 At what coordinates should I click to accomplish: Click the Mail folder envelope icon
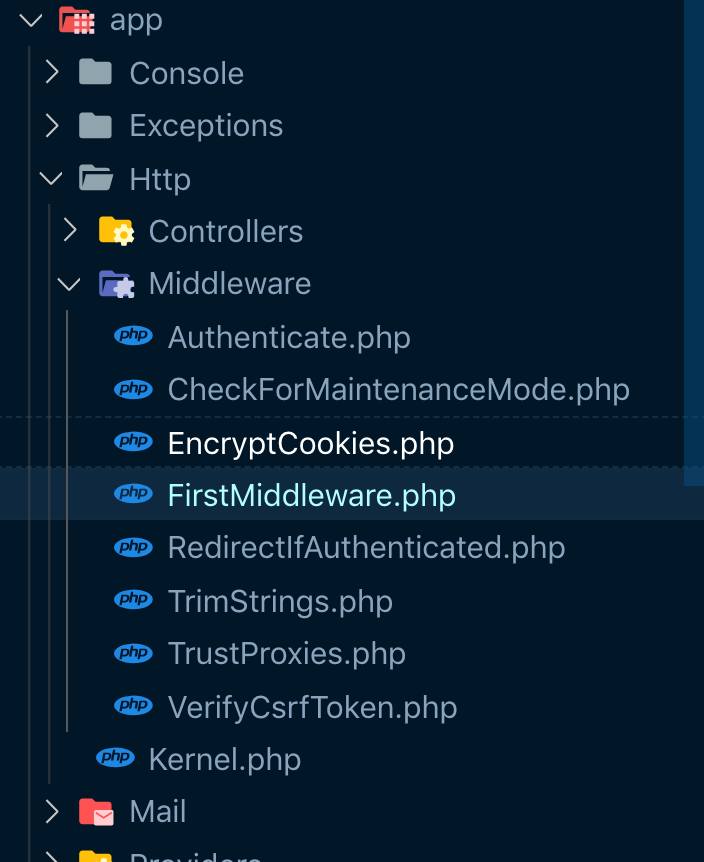[96, 812]
